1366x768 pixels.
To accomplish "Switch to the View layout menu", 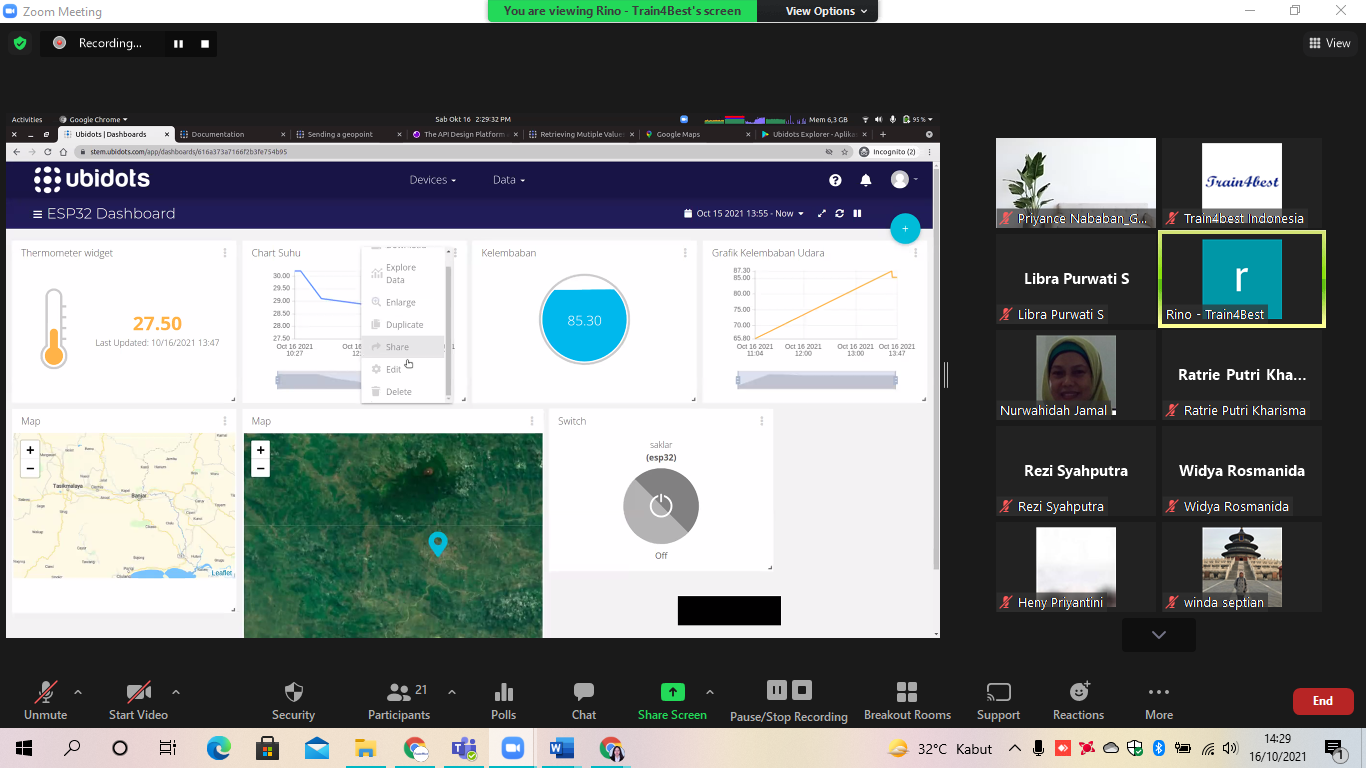I will pyautogui.click(x=1330, y=43).
